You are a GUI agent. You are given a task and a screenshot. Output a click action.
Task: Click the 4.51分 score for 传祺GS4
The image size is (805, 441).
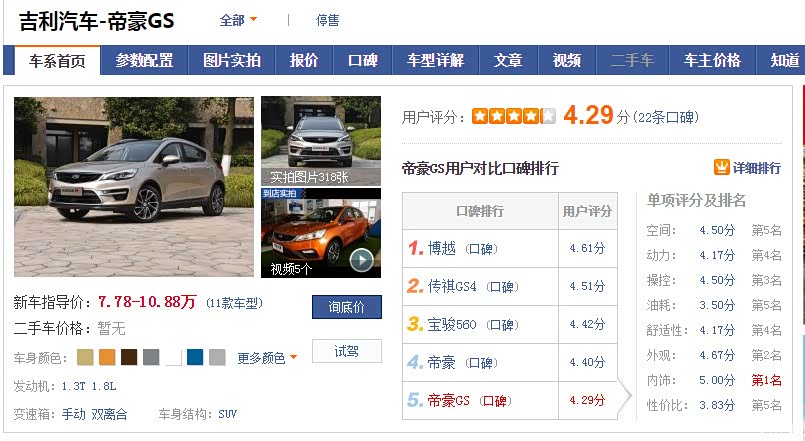tap(587, 286)
